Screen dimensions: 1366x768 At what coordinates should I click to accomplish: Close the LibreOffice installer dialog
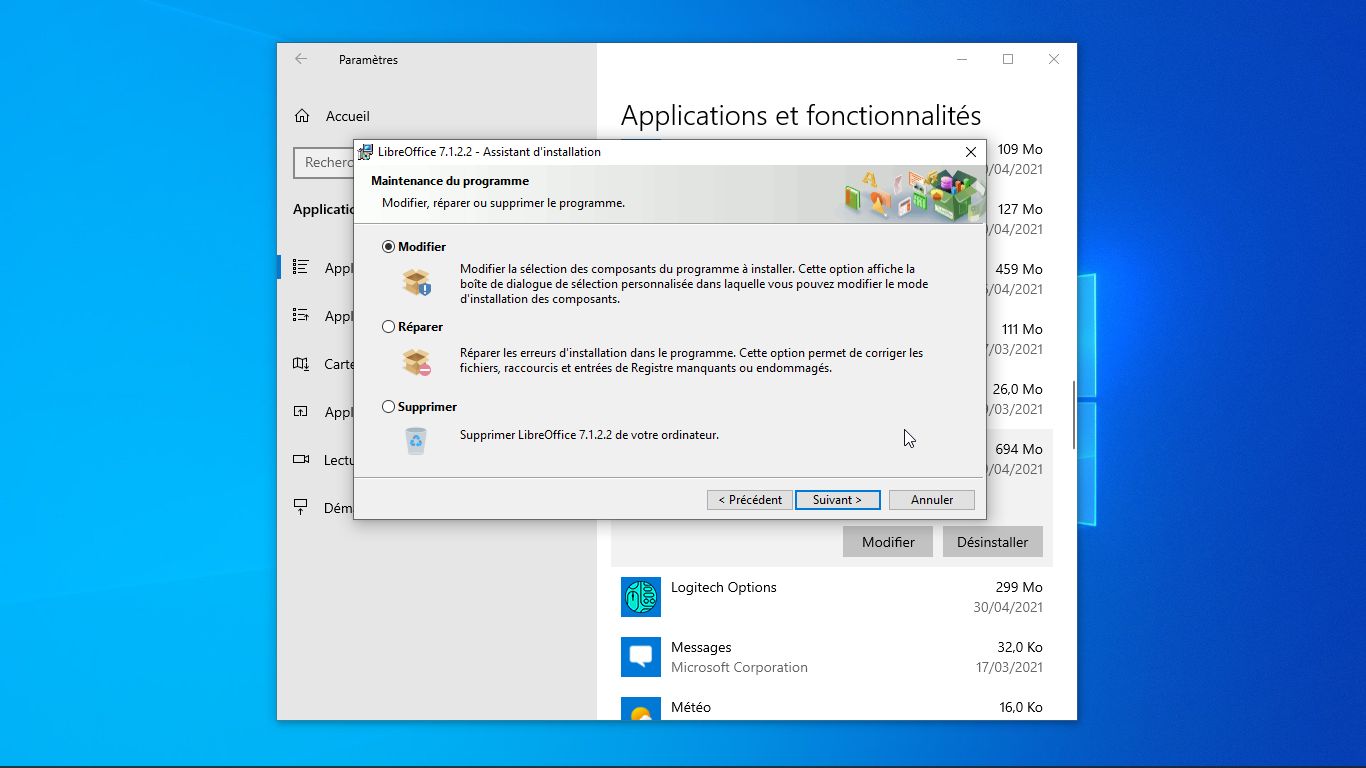click(x=970, y=152)
